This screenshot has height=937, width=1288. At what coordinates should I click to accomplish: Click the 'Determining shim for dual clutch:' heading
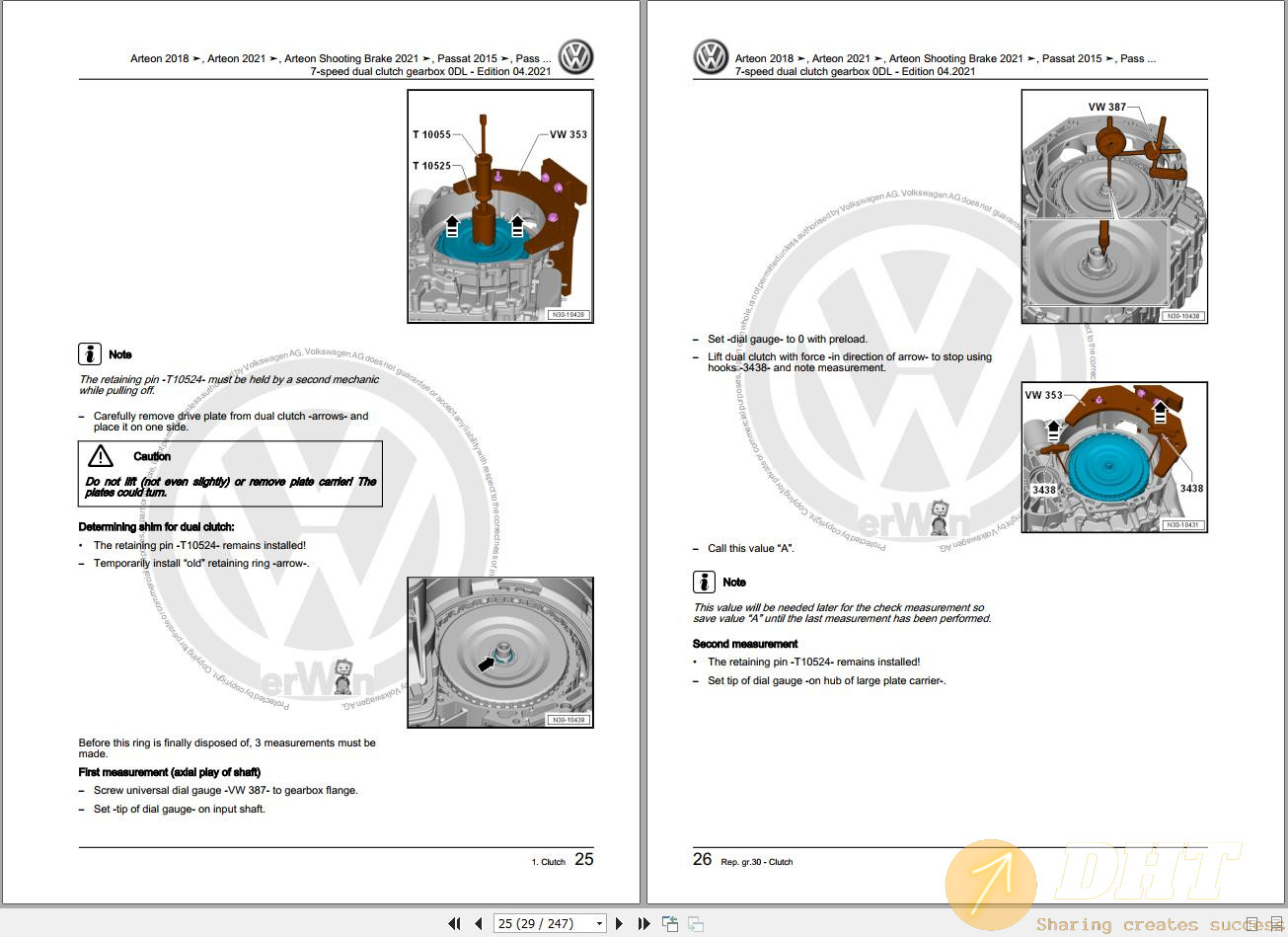click(x=157, y=526)
